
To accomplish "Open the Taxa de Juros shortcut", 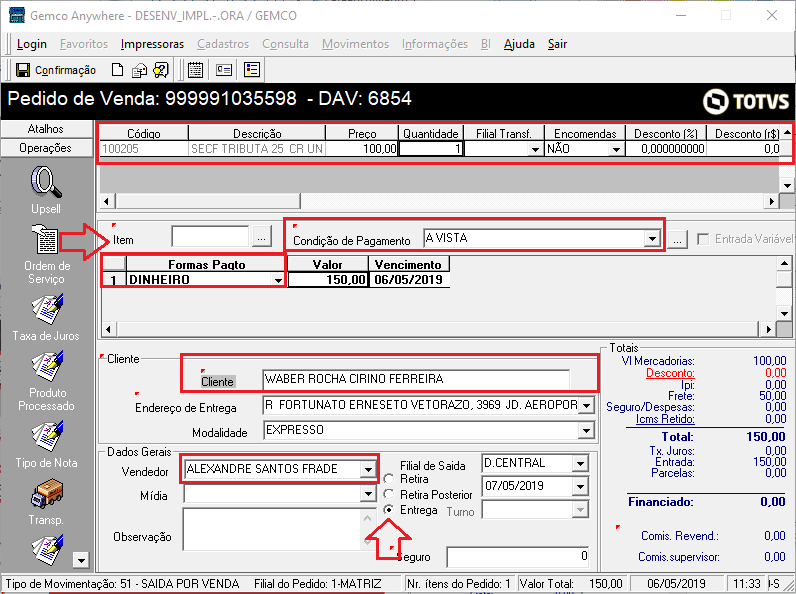I will (47, 309).
